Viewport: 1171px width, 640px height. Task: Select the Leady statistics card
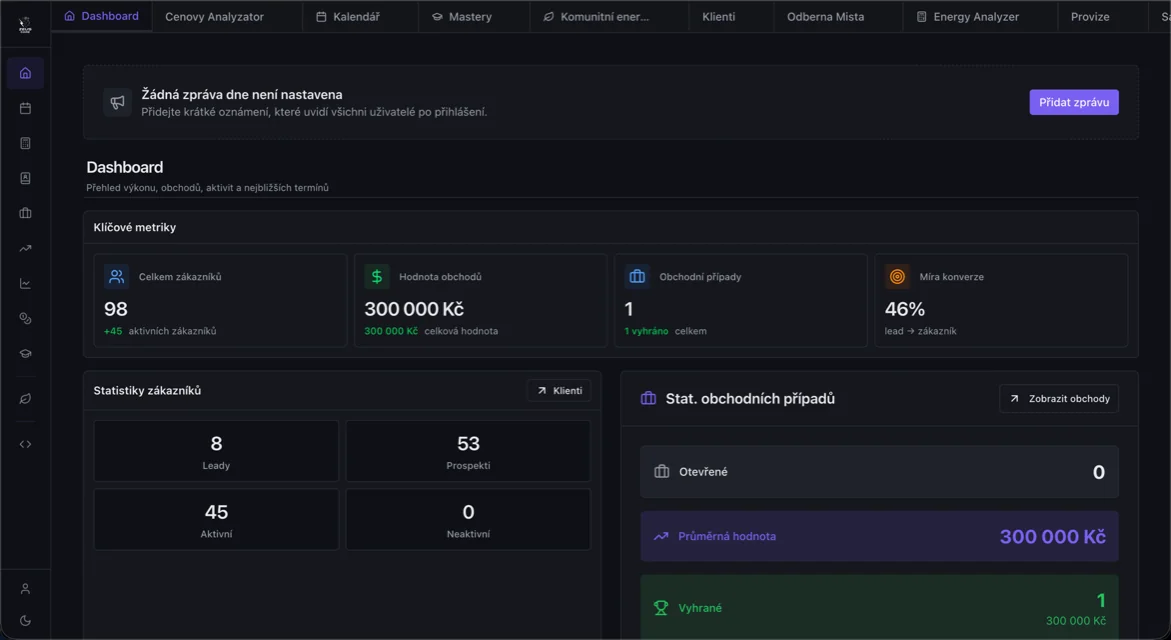216,451
